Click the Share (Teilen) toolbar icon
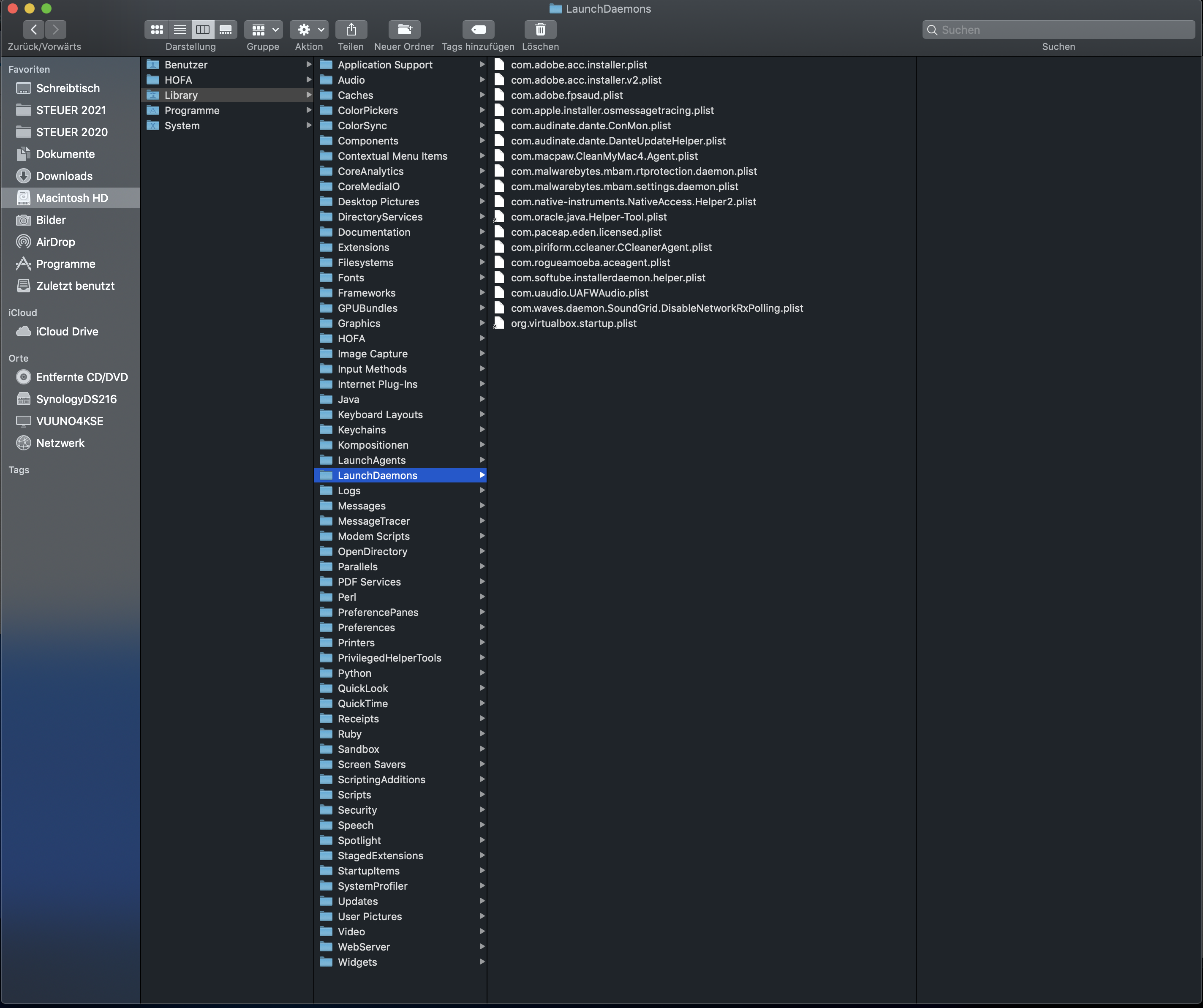This screenshot has width=1203, height=1008. [351, 29]
